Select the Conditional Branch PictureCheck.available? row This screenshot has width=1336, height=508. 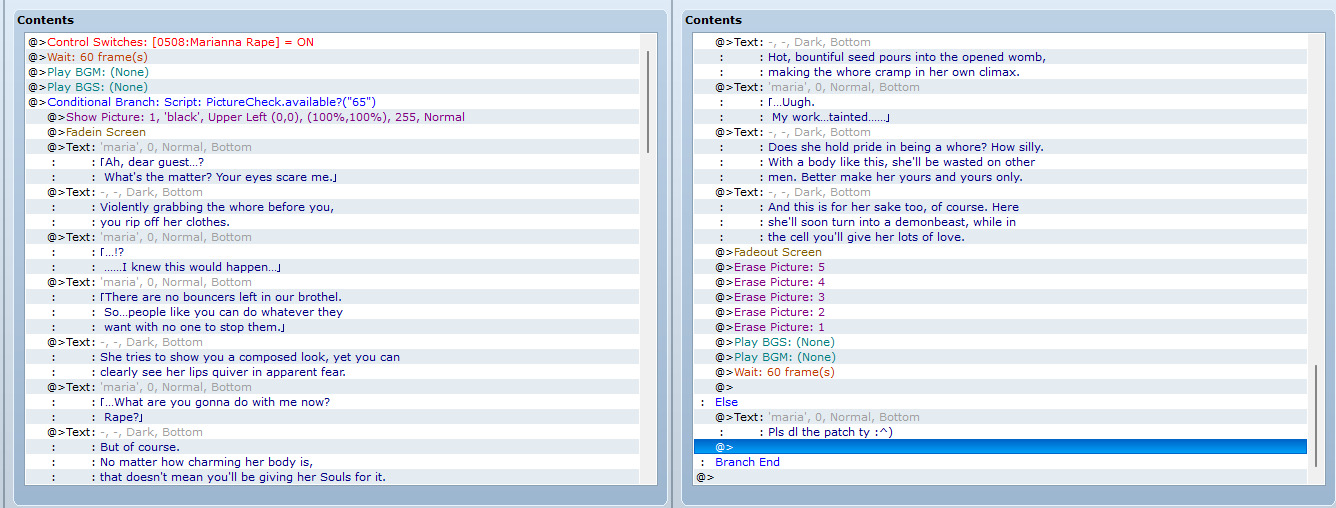[332, 102]
